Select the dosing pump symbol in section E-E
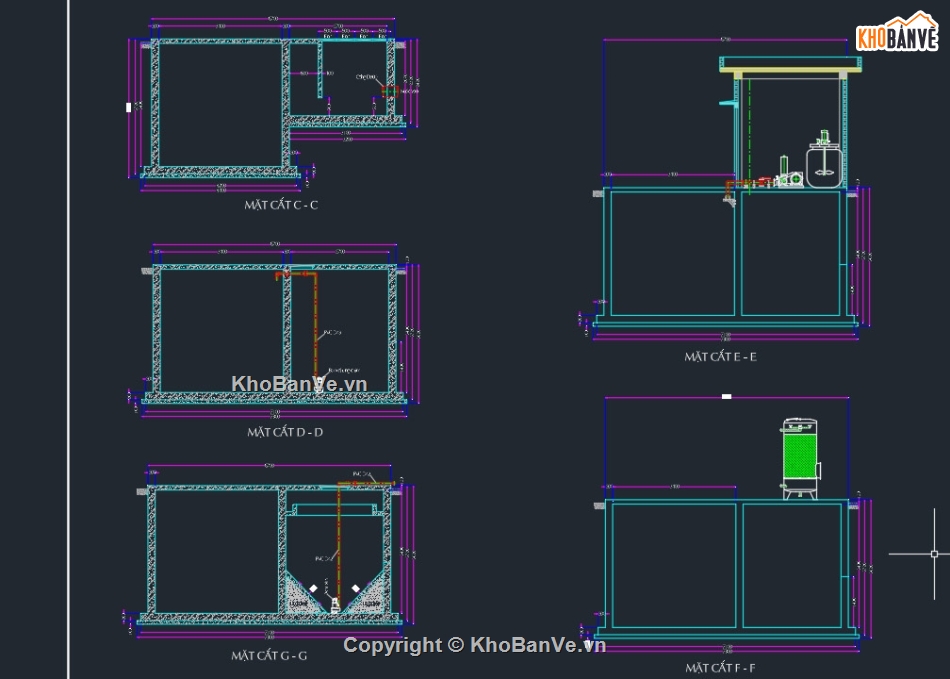 coord(795,178)
